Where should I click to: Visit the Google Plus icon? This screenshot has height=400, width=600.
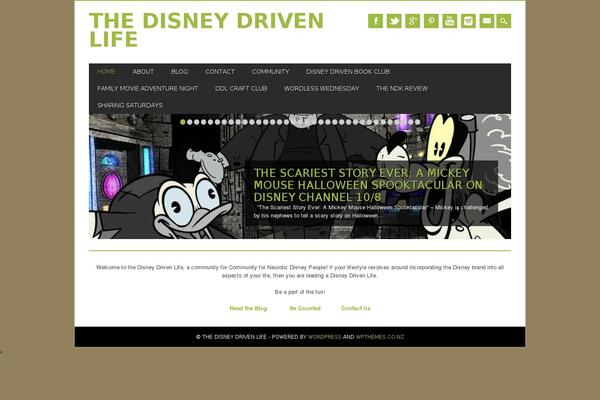(x=412, y=21)
